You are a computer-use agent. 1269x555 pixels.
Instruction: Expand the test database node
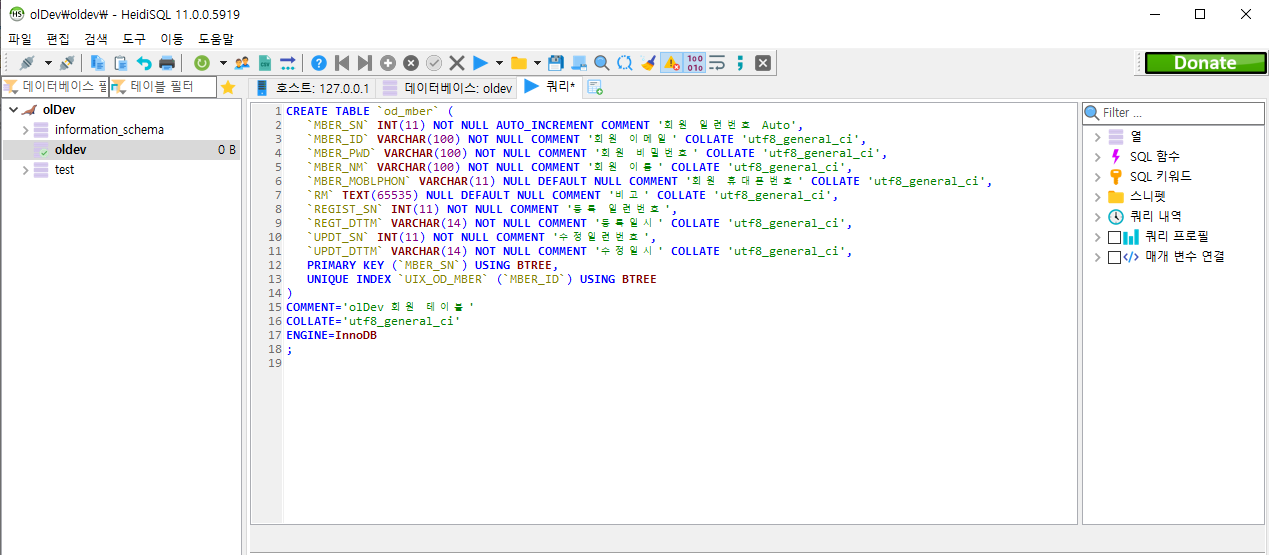coord(26,170)
